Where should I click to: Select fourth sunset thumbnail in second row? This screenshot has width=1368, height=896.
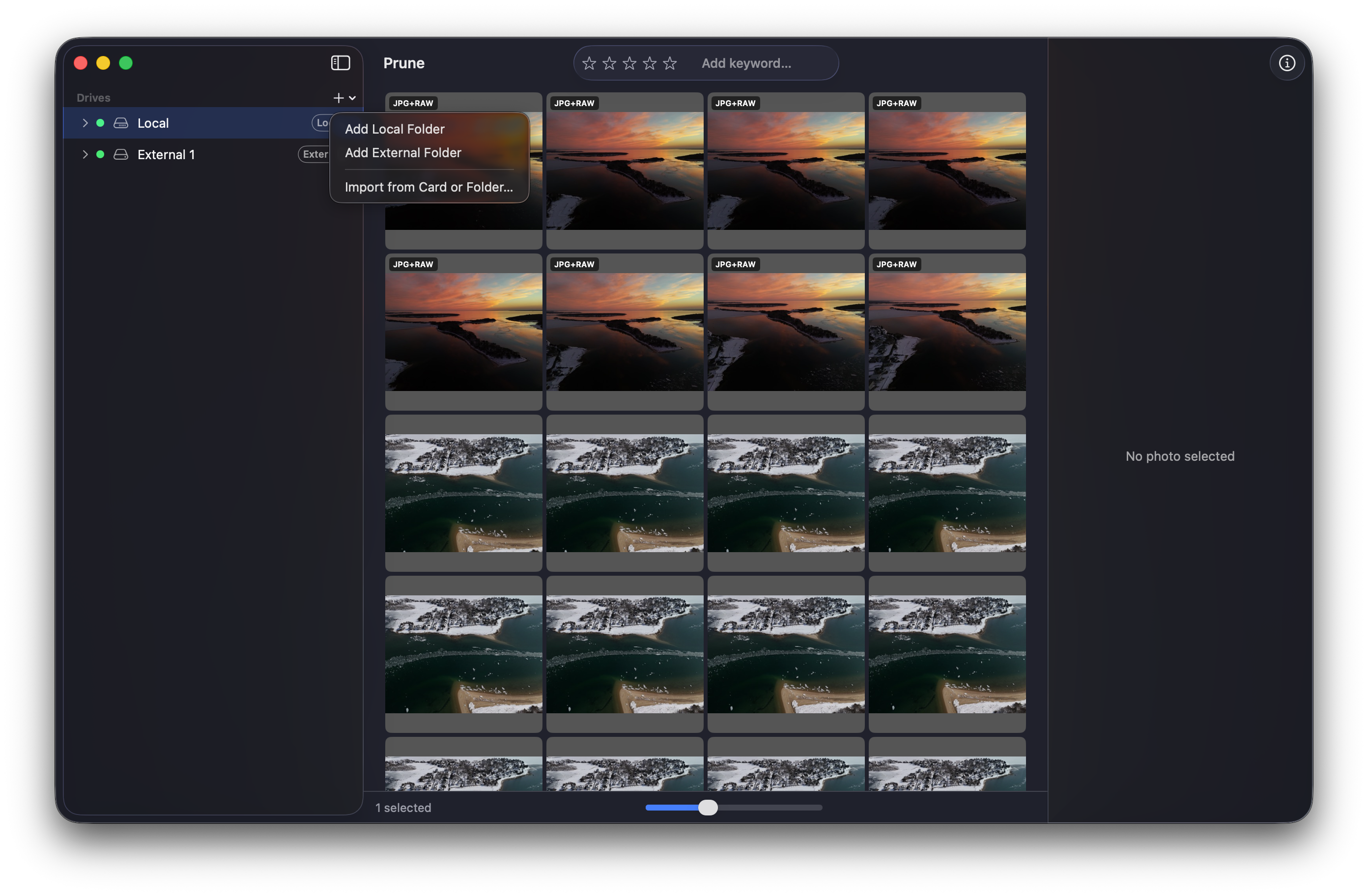947,332
